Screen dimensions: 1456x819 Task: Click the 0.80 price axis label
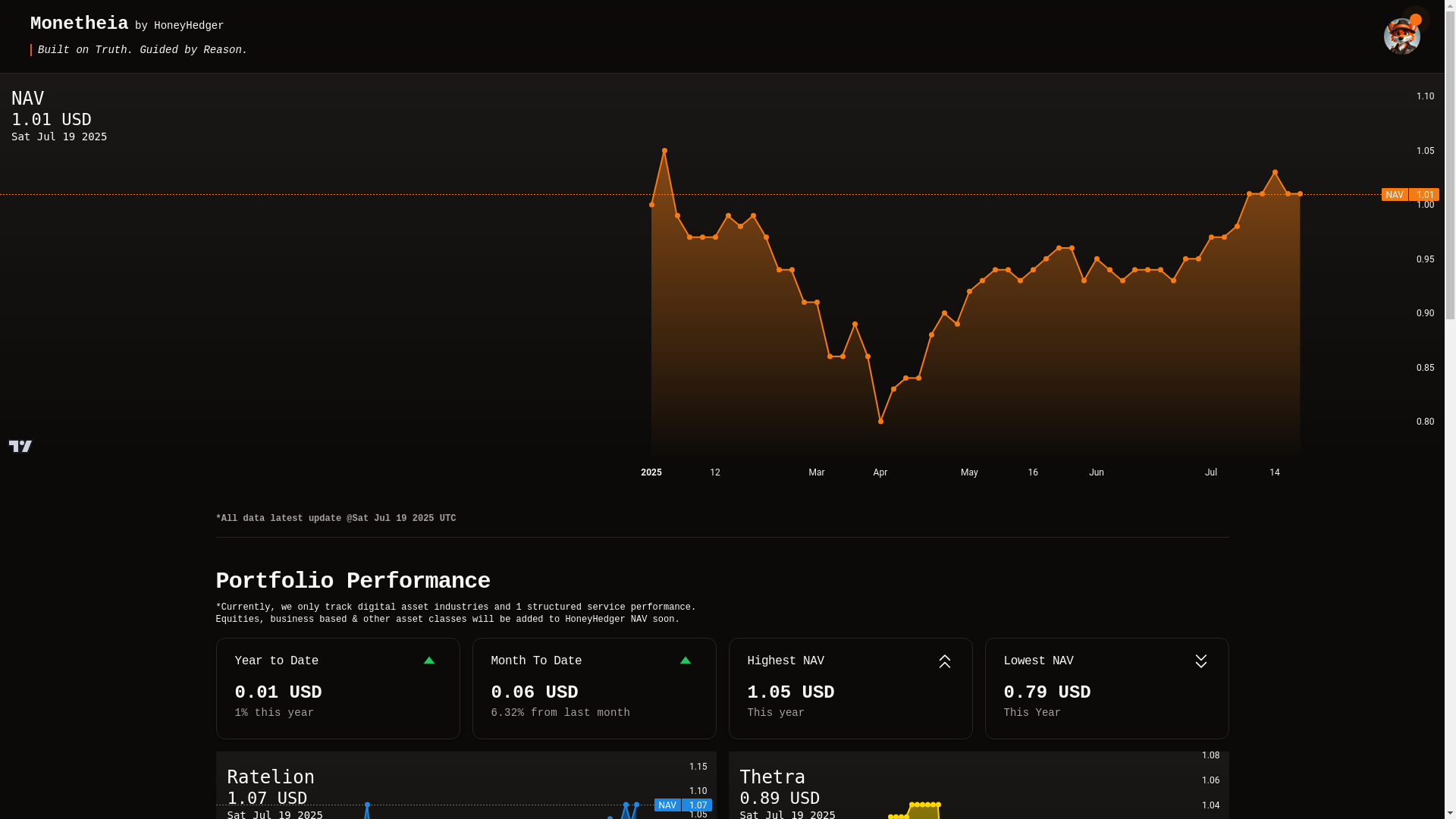(1426, 422)
